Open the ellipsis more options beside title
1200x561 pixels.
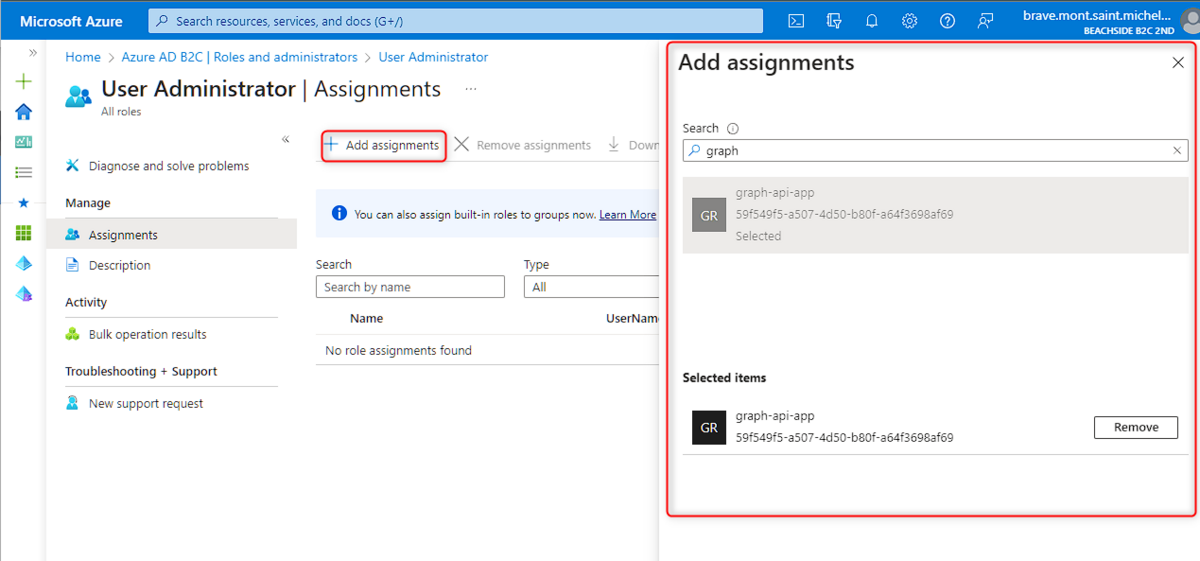tap(471, 89)
